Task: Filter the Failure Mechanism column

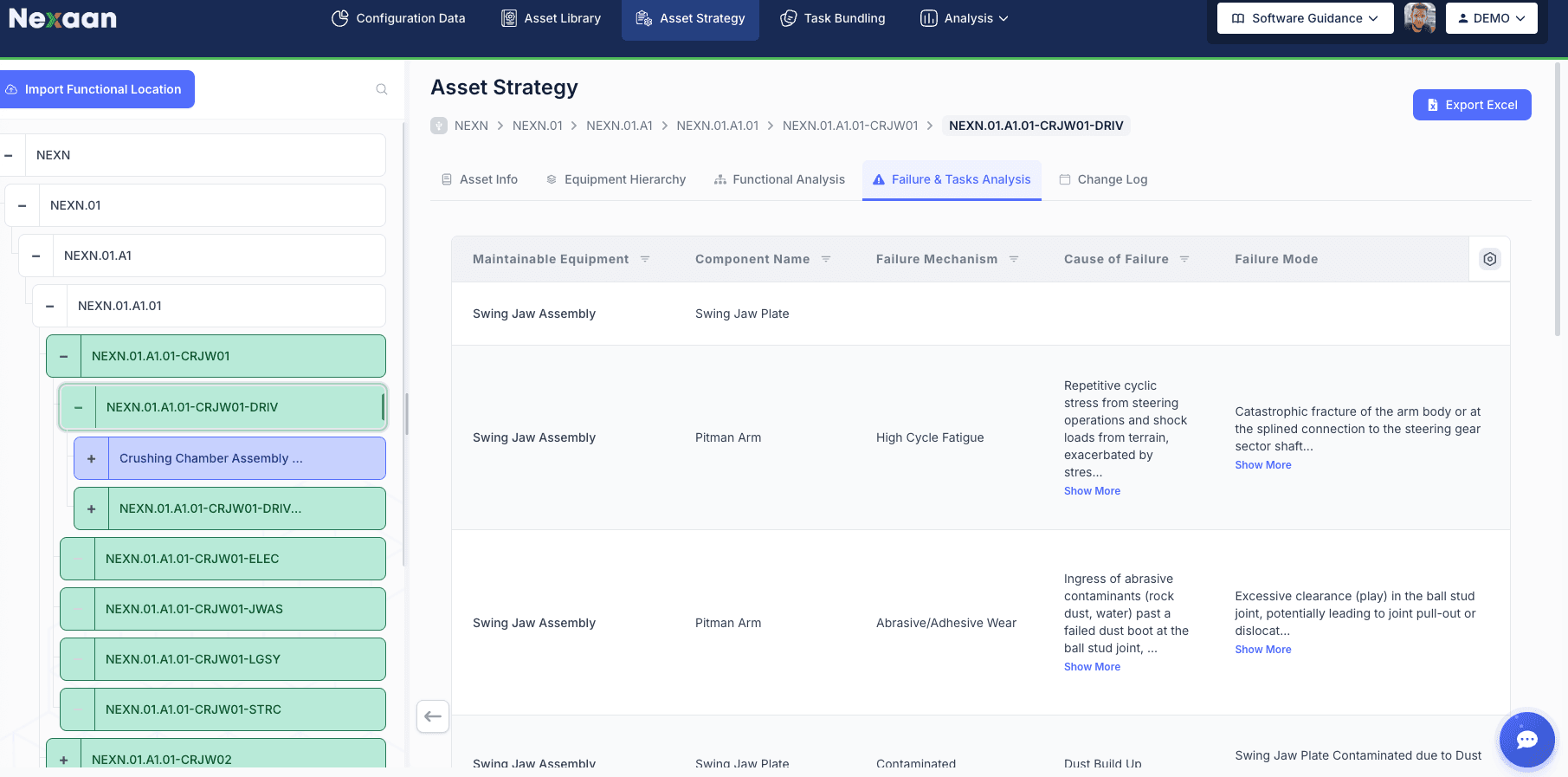Action: click(x=1014, y=259)
